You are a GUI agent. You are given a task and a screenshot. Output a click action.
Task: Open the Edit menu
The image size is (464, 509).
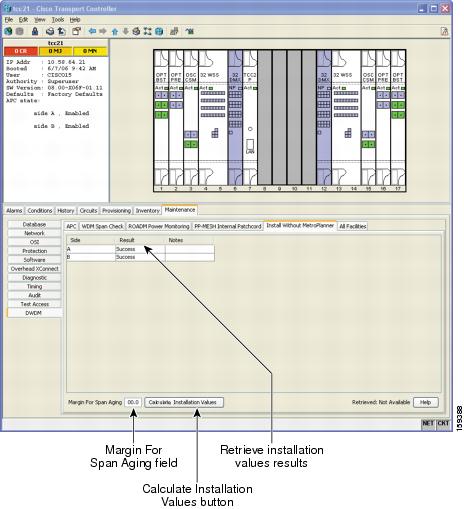click(23, 20)
